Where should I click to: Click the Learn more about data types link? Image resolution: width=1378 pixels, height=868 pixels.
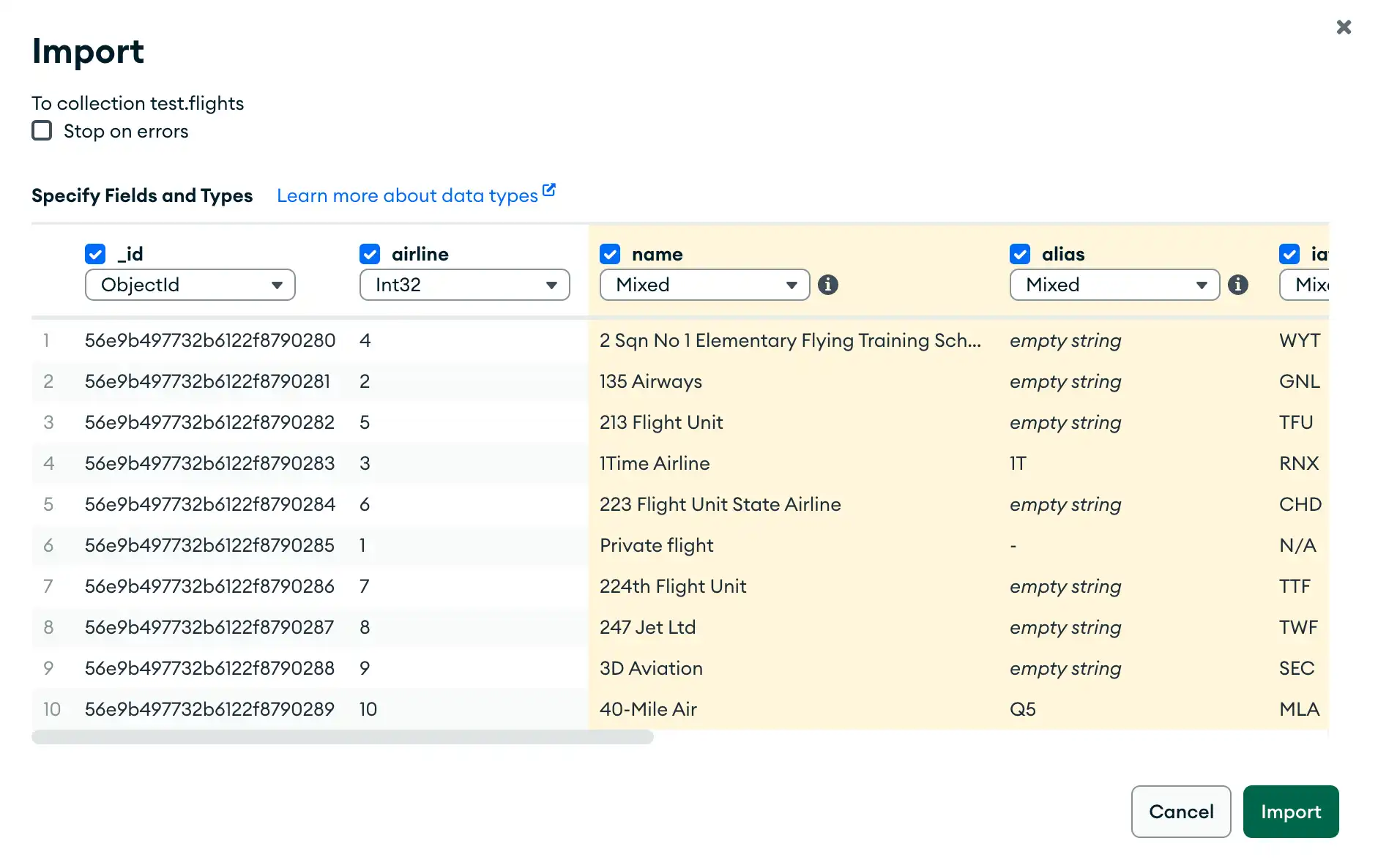(407, 195)
